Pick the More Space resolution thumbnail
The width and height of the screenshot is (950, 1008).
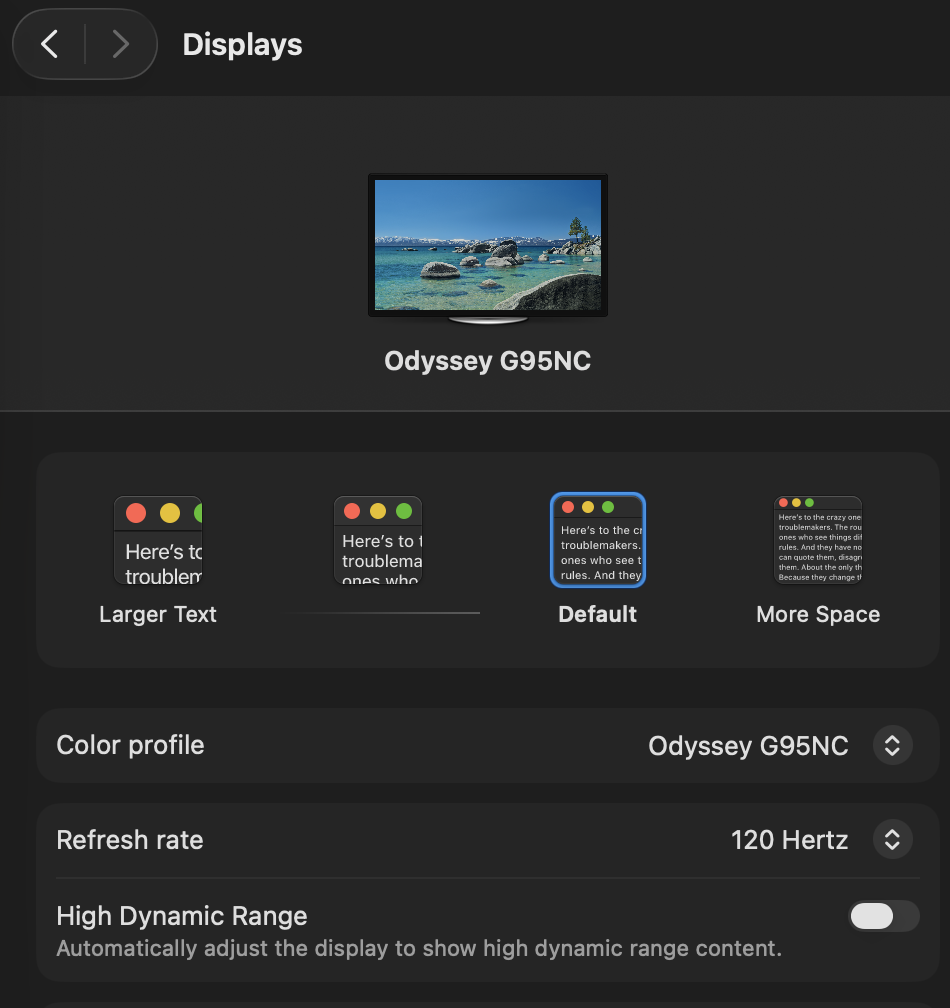point(818,540)
